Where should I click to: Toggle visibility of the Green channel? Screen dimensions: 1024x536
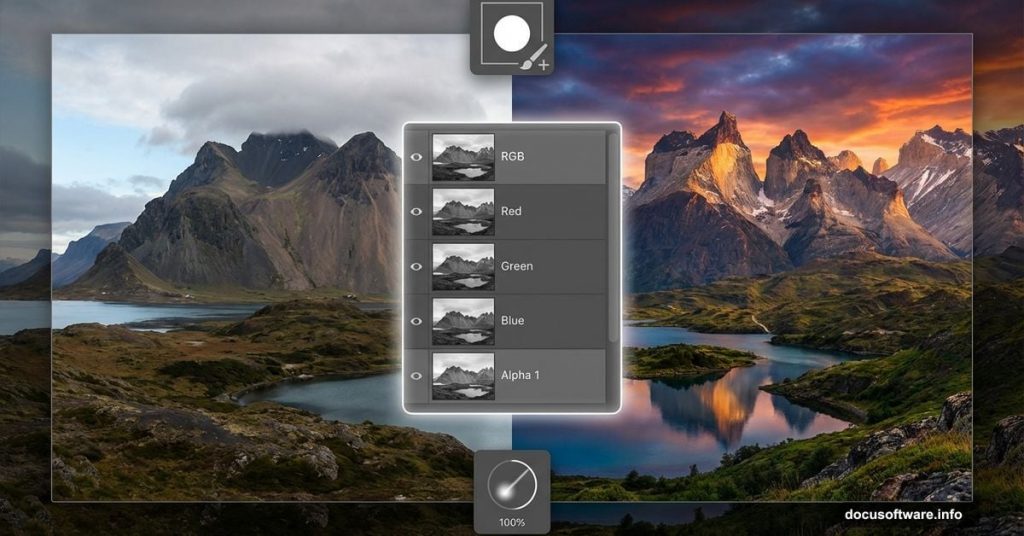coord(417,266)
